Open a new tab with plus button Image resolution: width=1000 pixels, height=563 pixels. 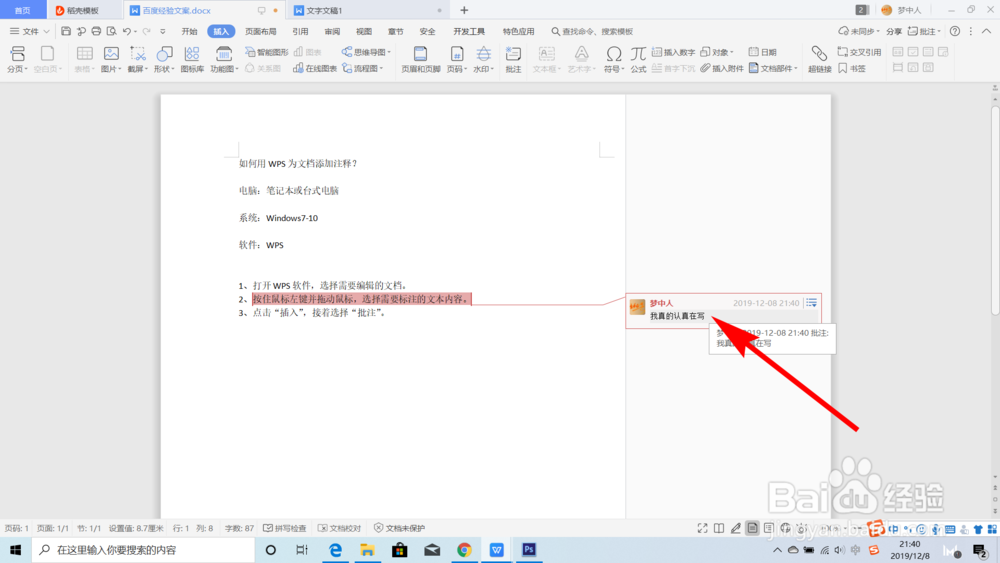pos(464,10)
